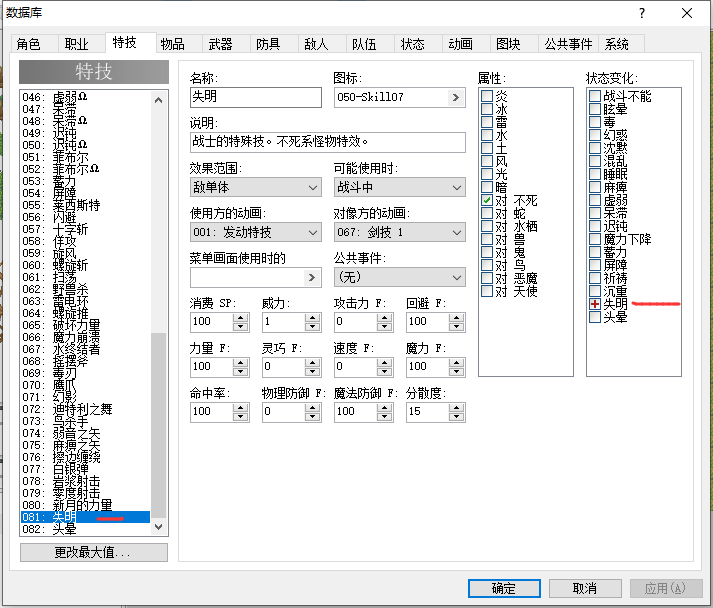Viewport: 713px width, 608px height.
Task: Click the help question mark icon
Action: [642, 13]
